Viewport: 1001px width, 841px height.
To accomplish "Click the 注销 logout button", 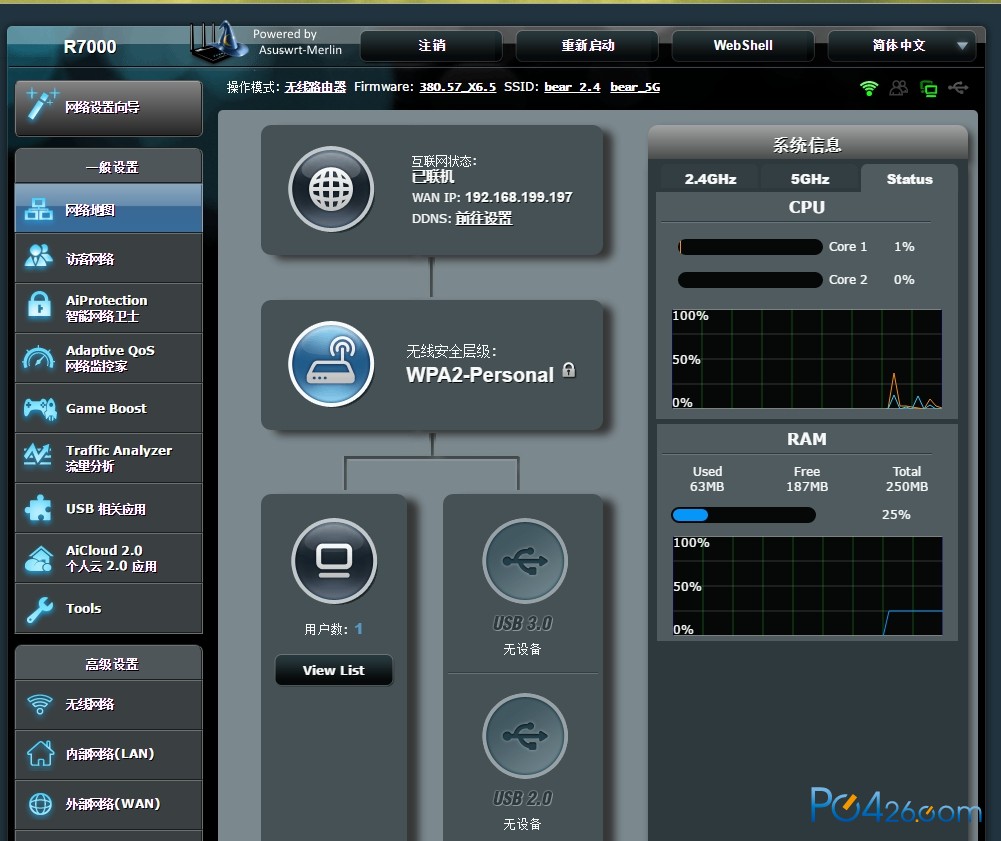I will click(x=432, y=45).
